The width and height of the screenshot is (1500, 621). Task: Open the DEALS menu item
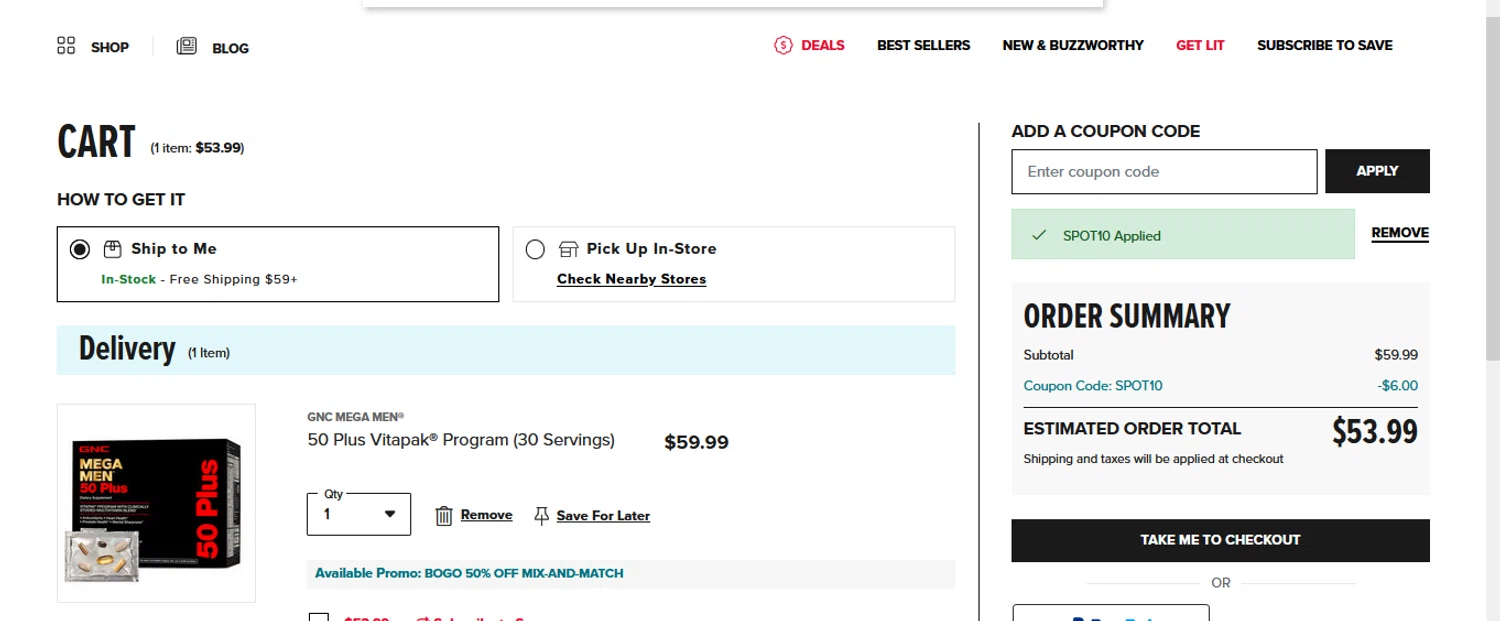tap(823, 45)
